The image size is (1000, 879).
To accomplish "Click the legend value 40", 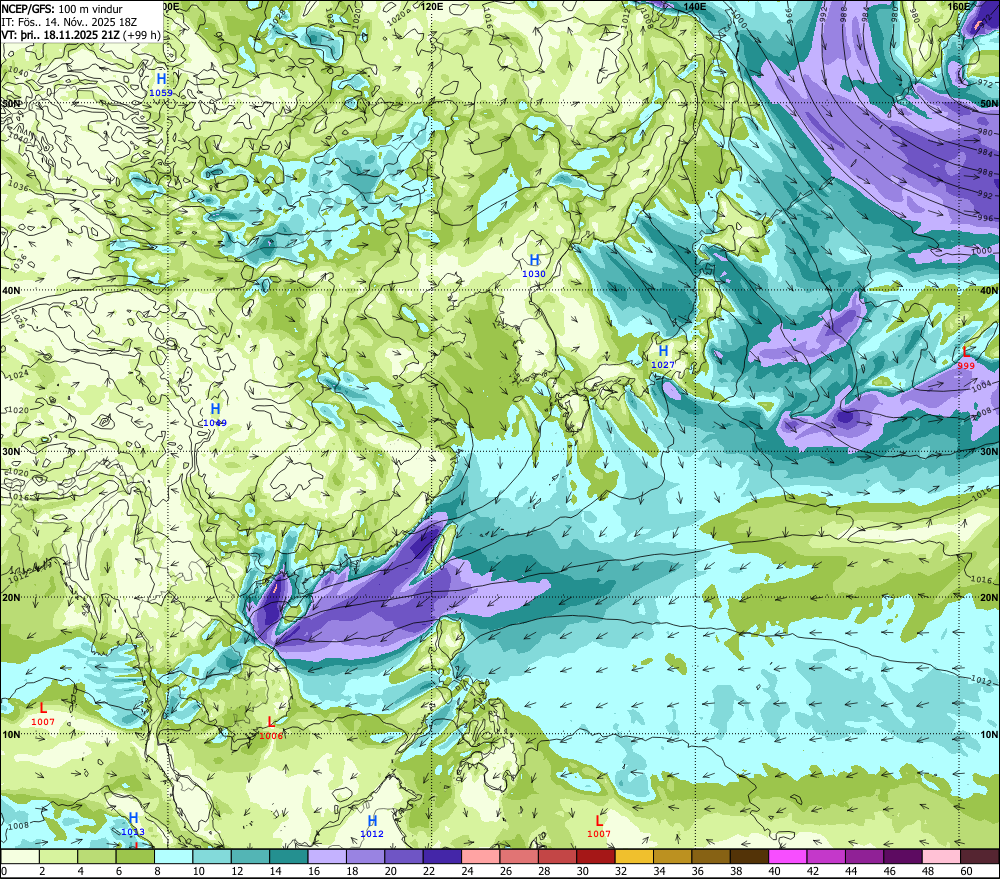I will click(x=774, y=871).
